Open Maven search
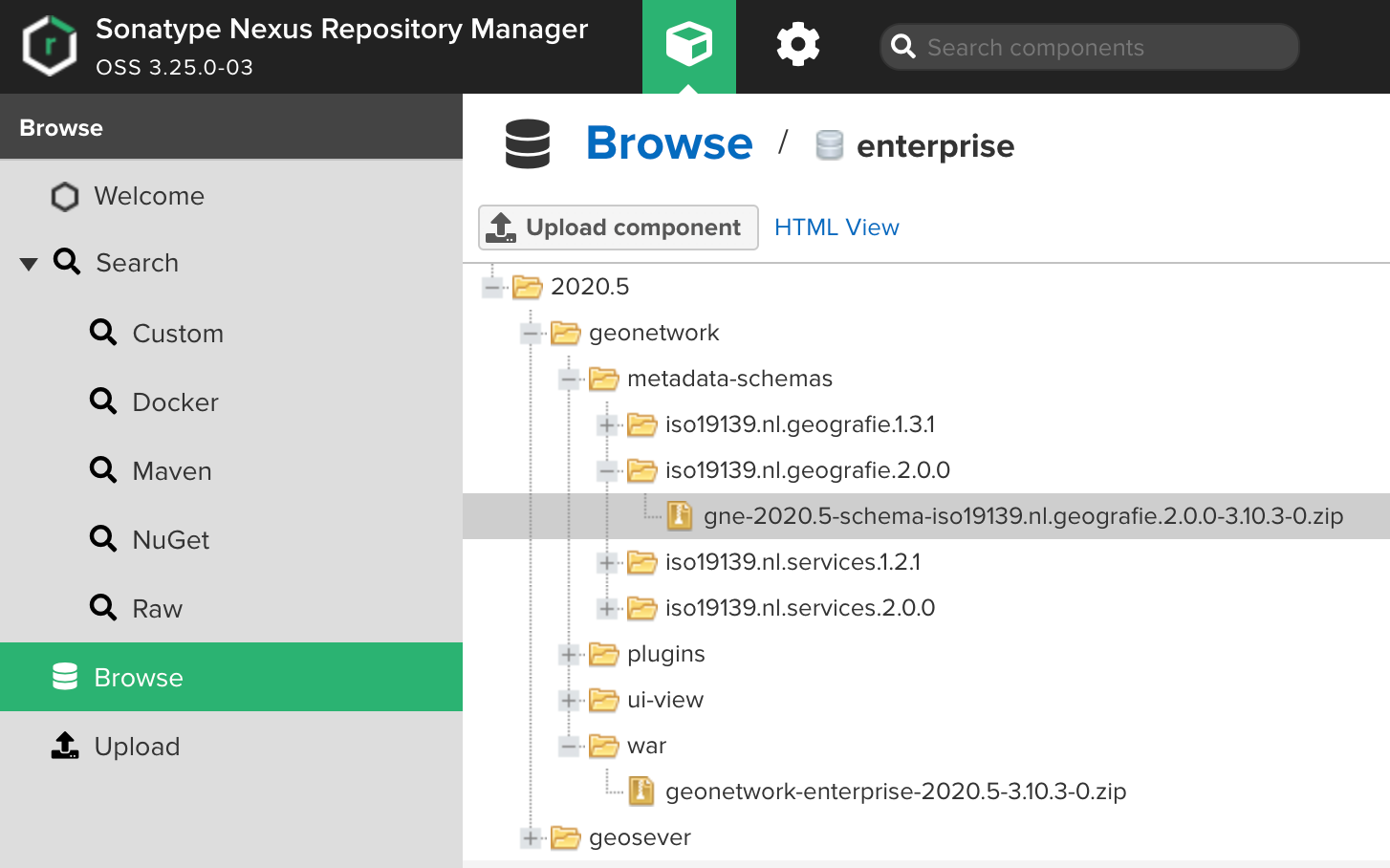 point(172,471)
